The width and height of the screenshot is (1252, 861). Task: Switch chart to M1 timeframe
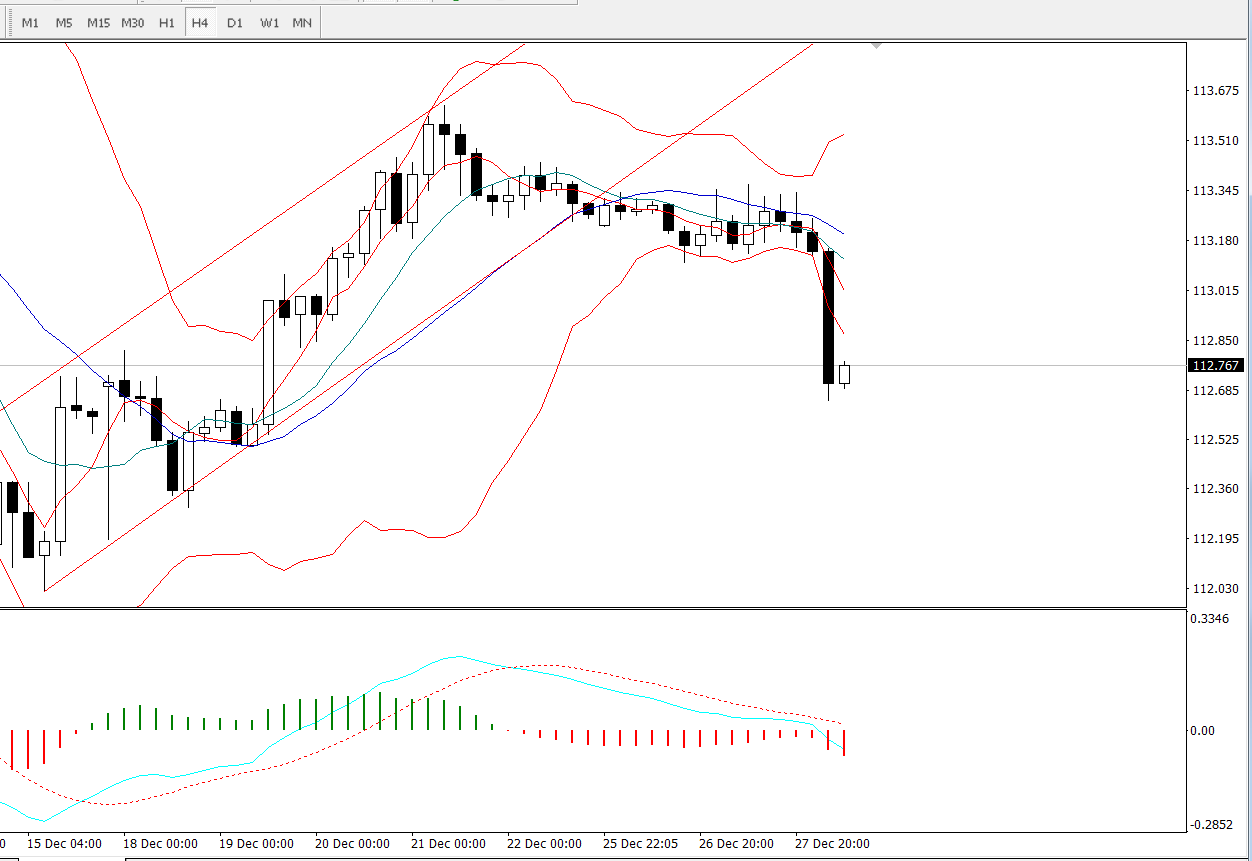tap(30, 22)
